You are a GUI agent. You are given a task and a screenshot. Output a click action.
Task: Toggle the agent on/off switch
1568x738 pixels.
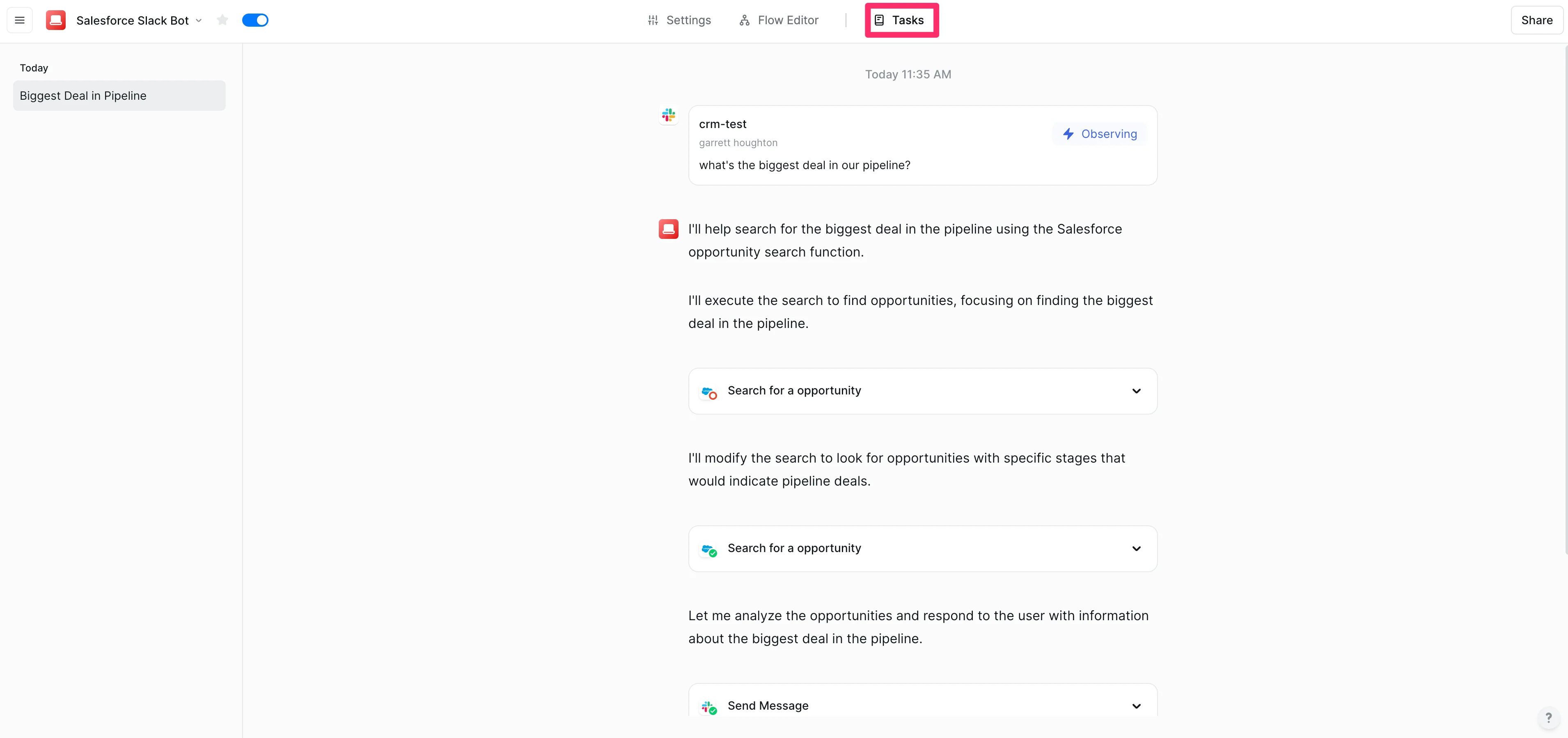255,20
